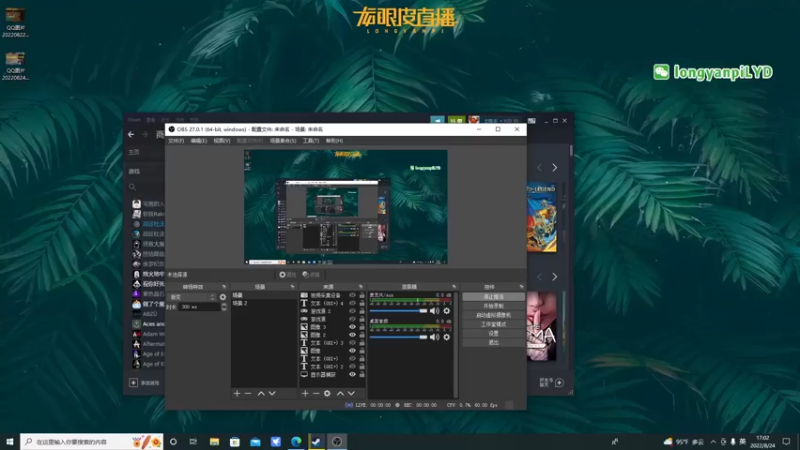Toggle visibility of 视频采集设备 source
Screen dimensions: 800x450
tap(352, 295)
